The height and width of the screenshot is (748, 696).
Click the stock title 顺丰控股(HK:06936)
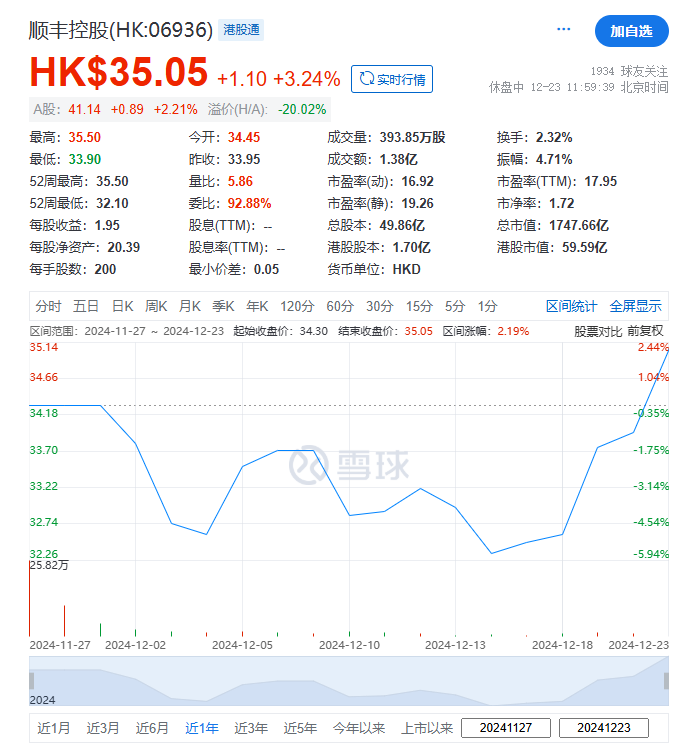point(121,30)
